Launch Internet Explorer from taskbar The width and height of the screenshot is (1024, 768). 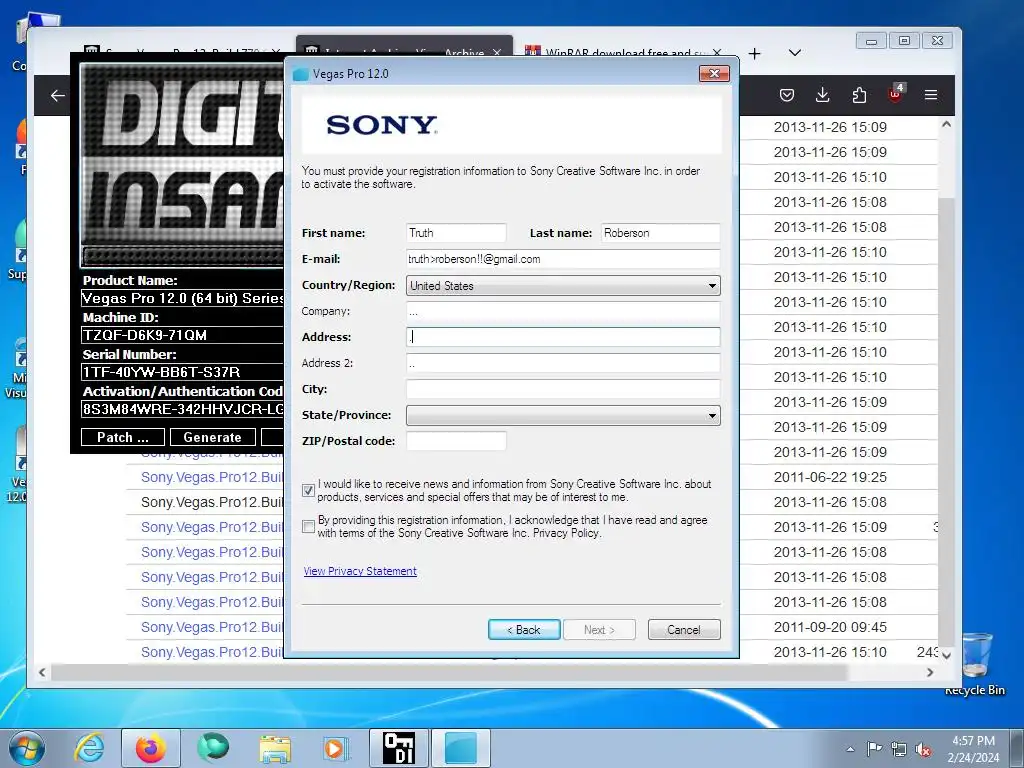click(89, 748)
